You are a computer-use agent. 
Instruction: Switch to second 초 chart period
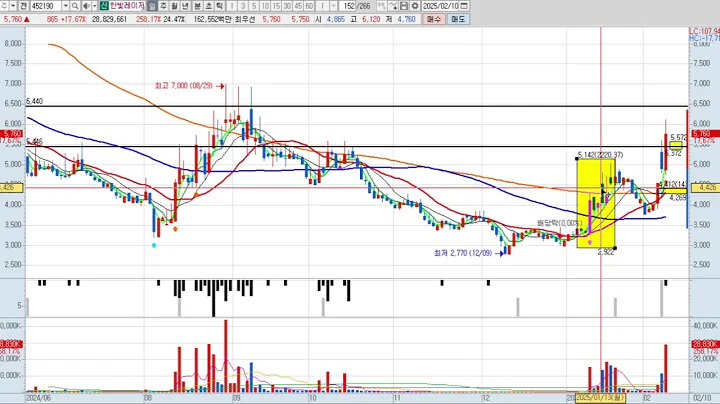pyautogui.click(x=208, y=6)
